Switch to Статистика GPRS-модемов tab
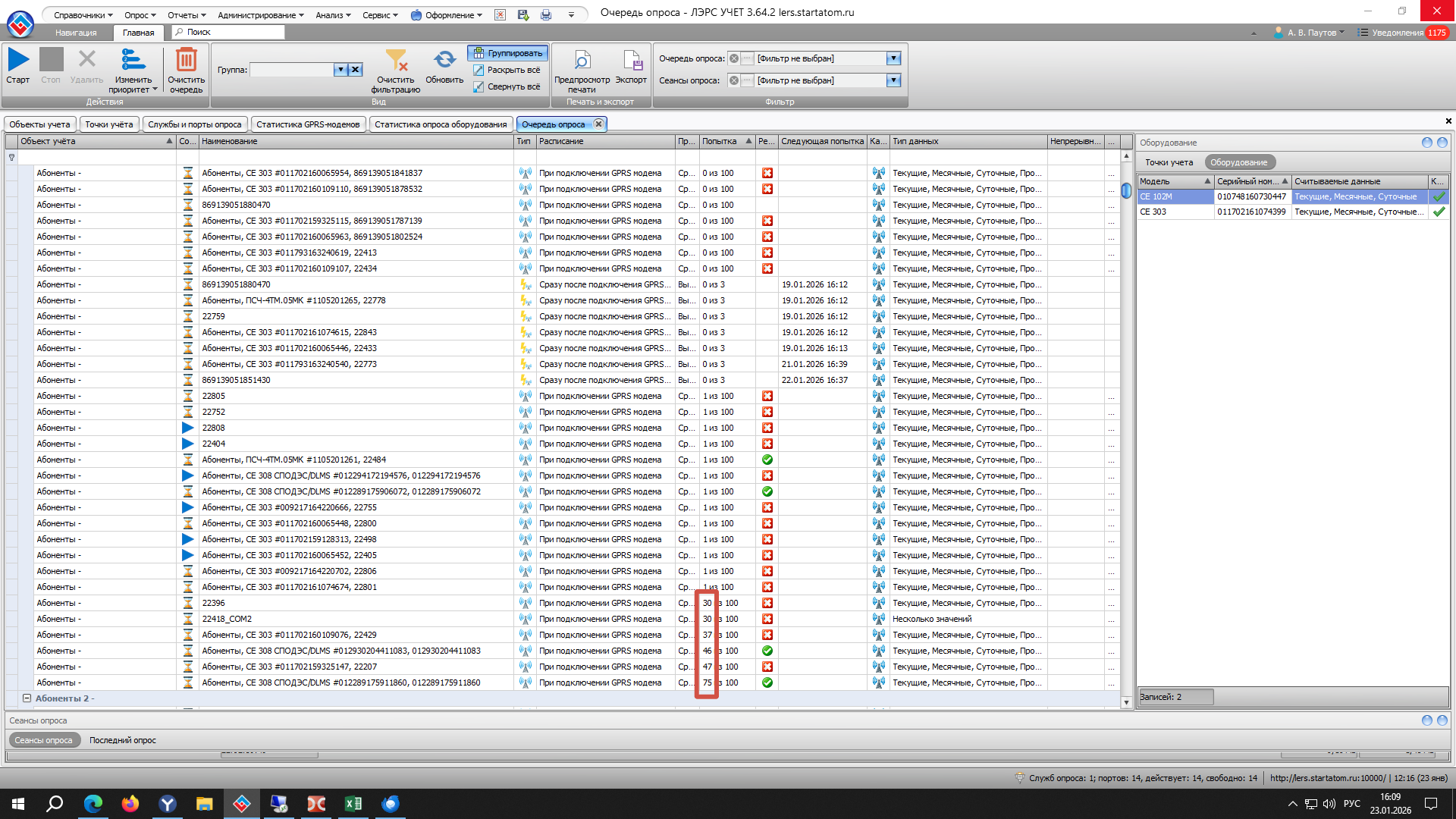The image size is (1456, 819). pos(308,124)
